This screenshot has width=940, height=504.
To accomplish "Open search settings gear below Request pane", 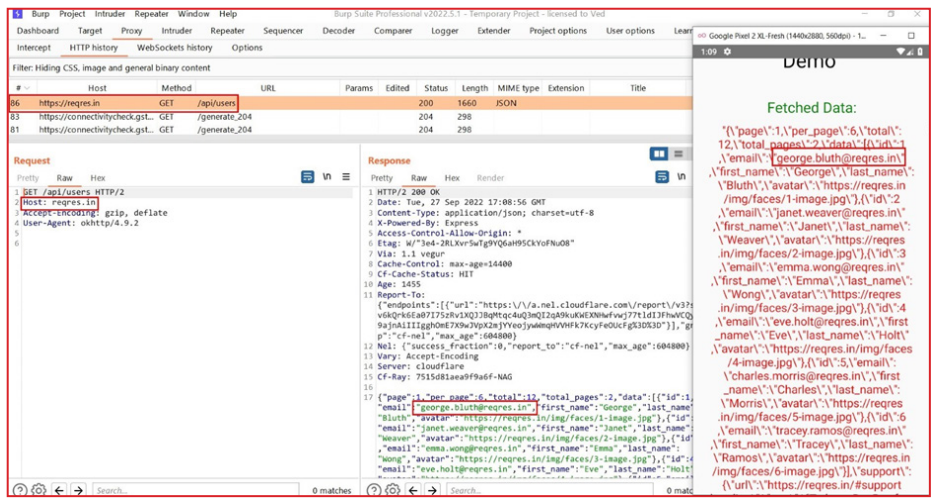I will (x=38, y=490).
